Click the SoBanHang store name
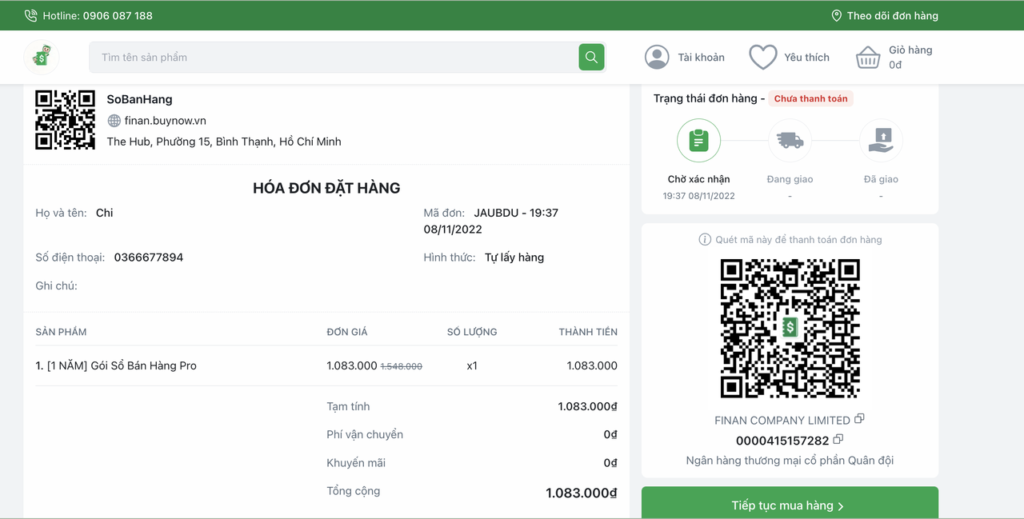This screenshot has height=519, width=1024. (x=140, y=99)
